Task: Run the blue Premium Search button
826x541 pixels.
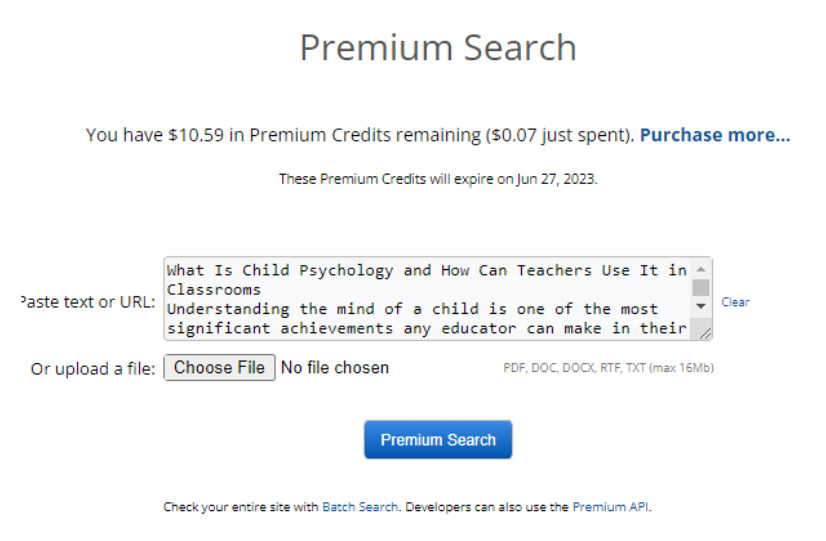Action: tap(438, 439)
